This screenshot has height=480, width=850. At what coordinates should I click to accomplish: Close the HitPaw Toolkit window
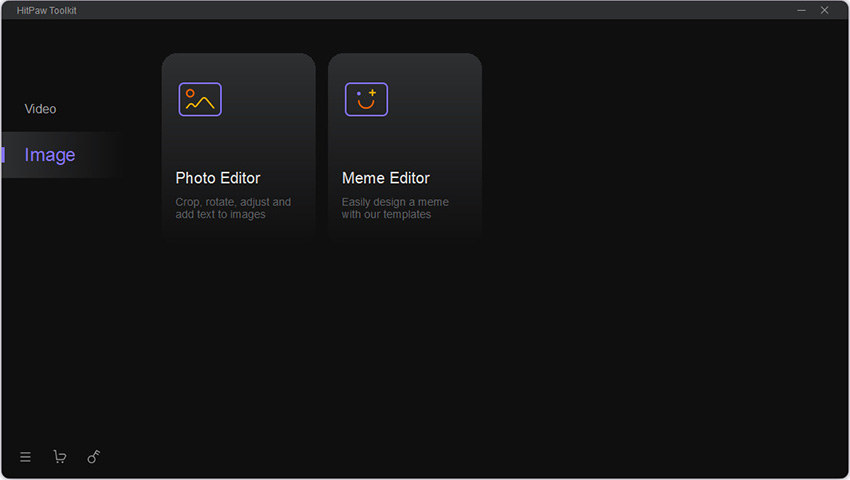click(x=825, y=10)
